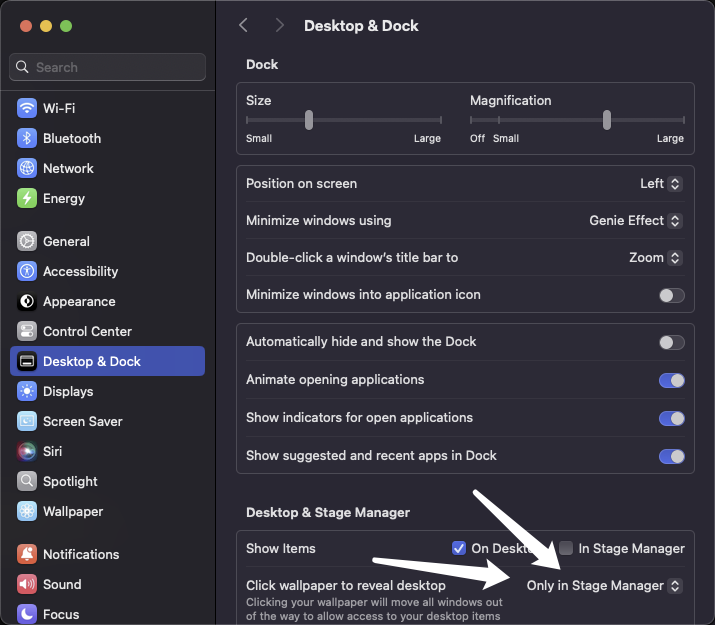Click the Control Center icon

27,331
